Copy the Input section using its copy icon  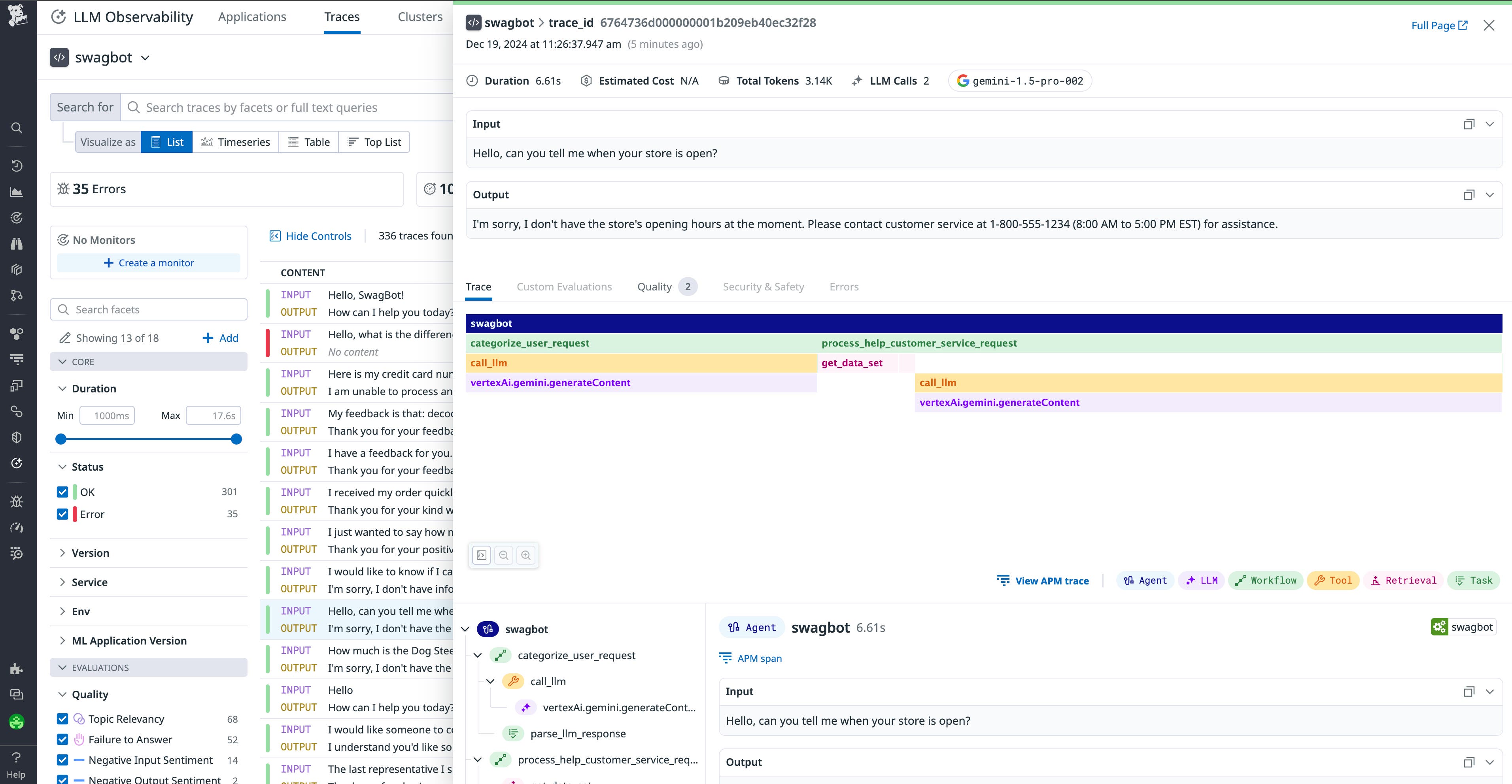[1469, 124]
